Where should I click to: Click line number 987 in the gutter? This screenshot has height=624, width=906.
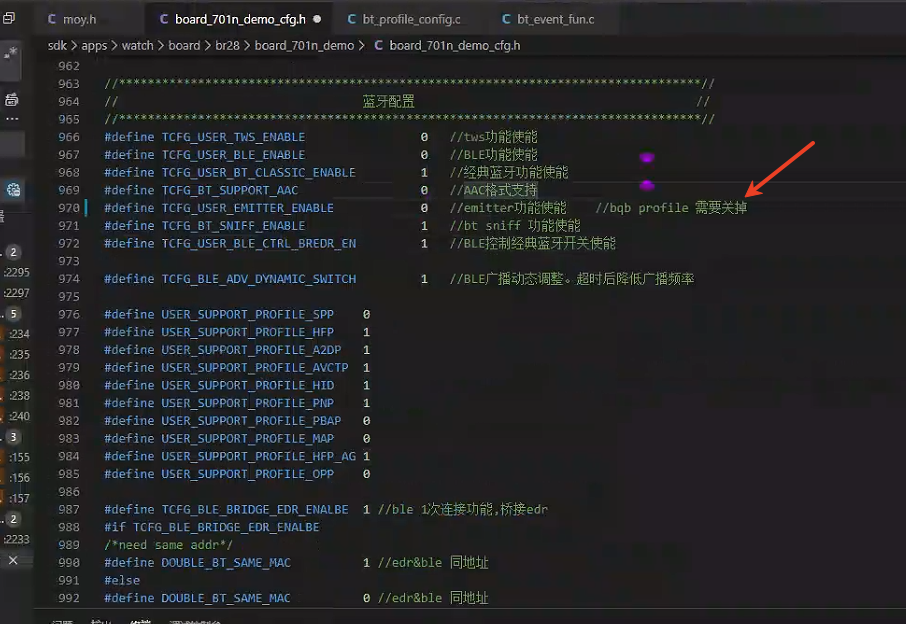click(69, 510)
